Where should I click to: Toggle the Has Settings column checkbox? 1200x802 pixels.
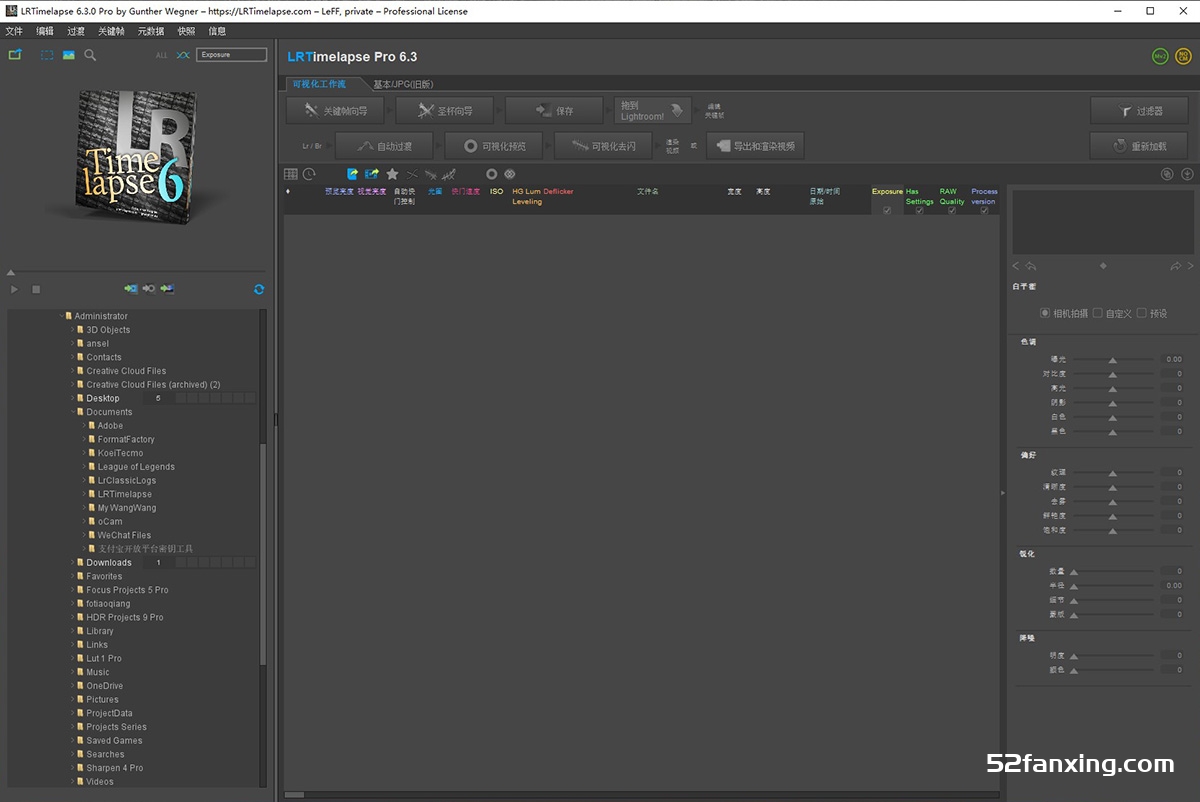[919, 210]
